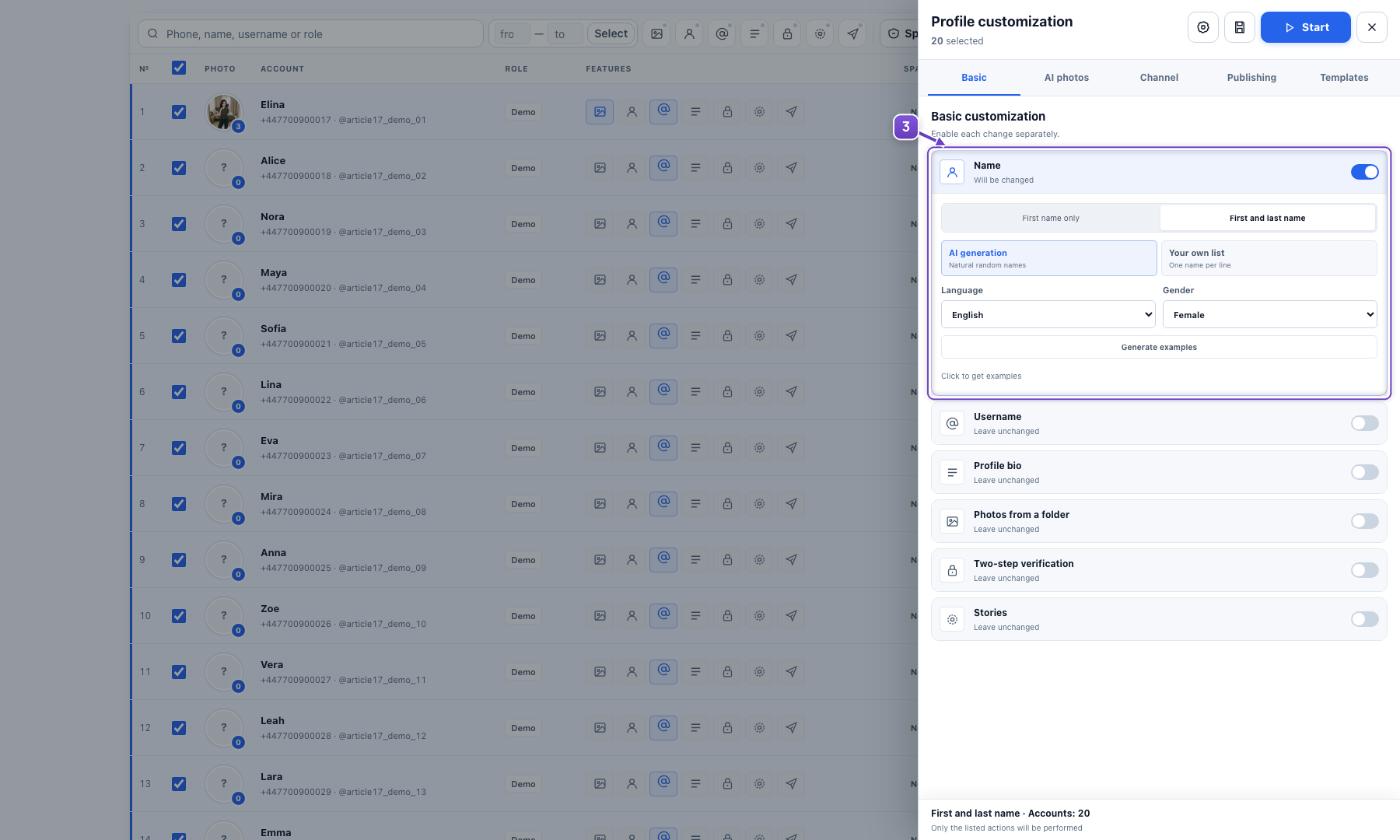Click the bio lines filter icon in toolbar

click(x=755, y=33)
